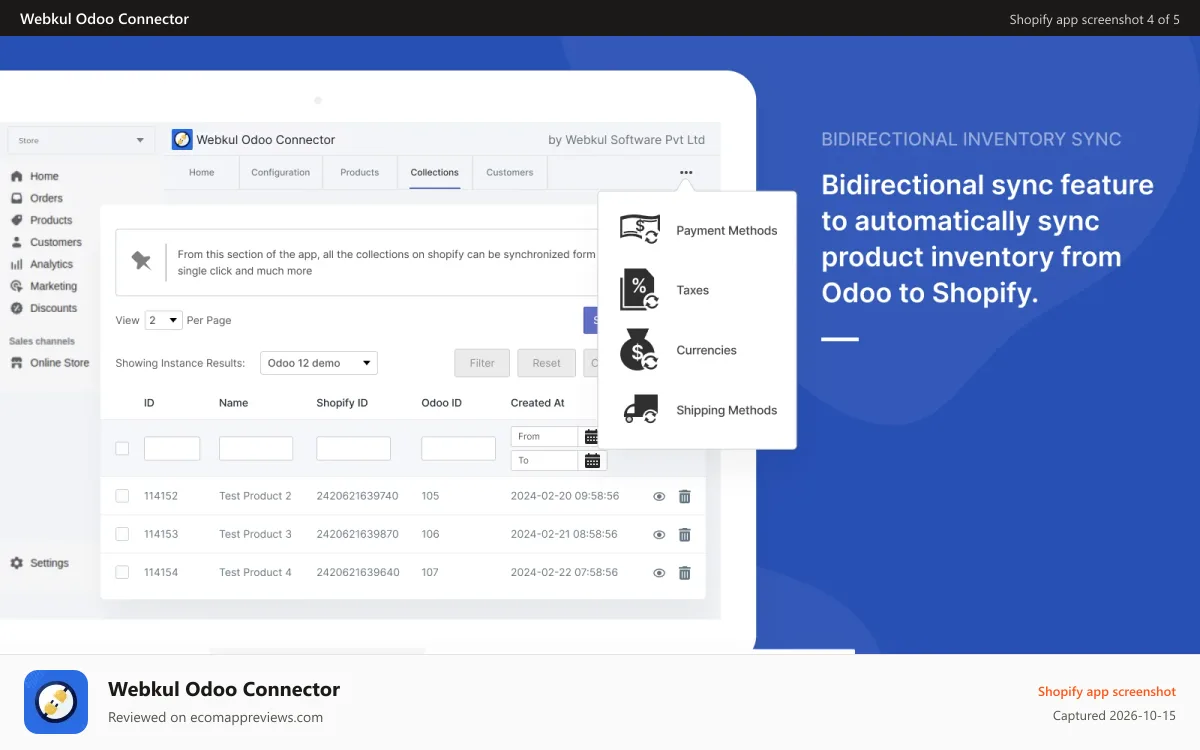Click the Shopify ID column header

tap(343, 403)
